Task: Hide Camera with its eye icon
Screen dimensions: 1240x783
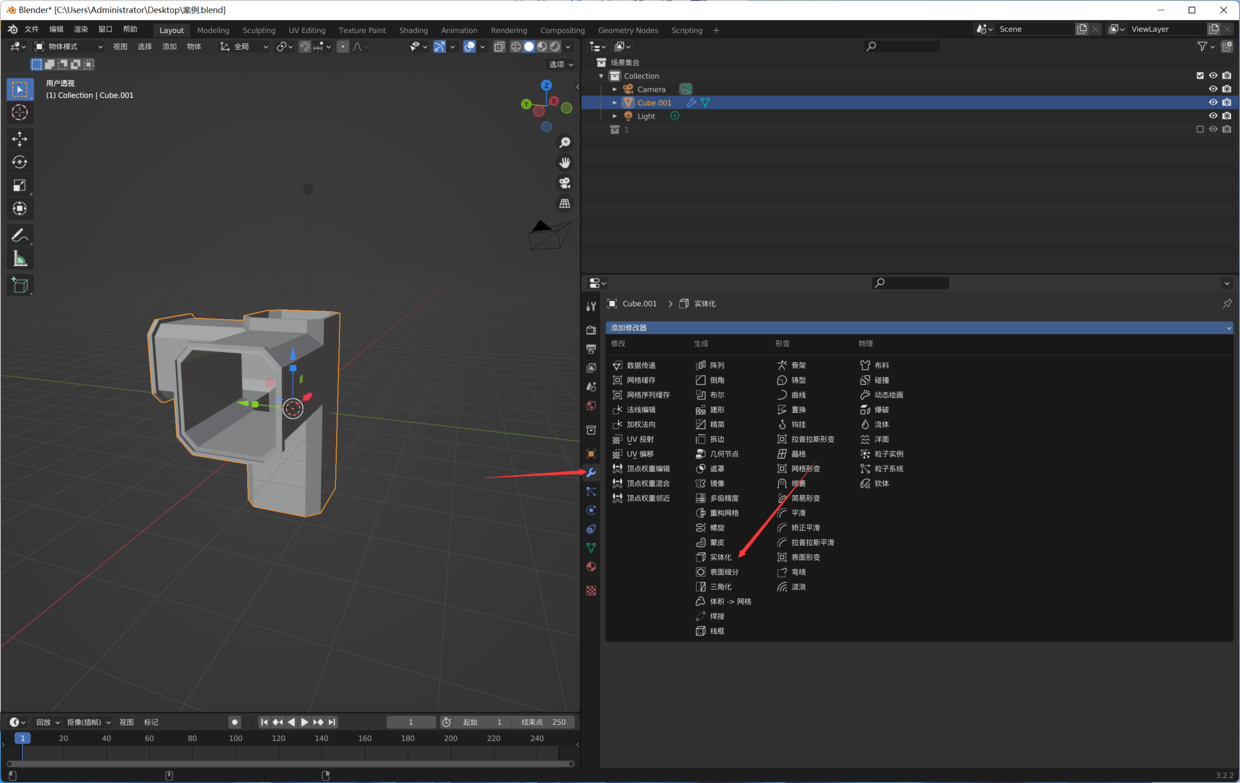Action: click(1213, 89)
